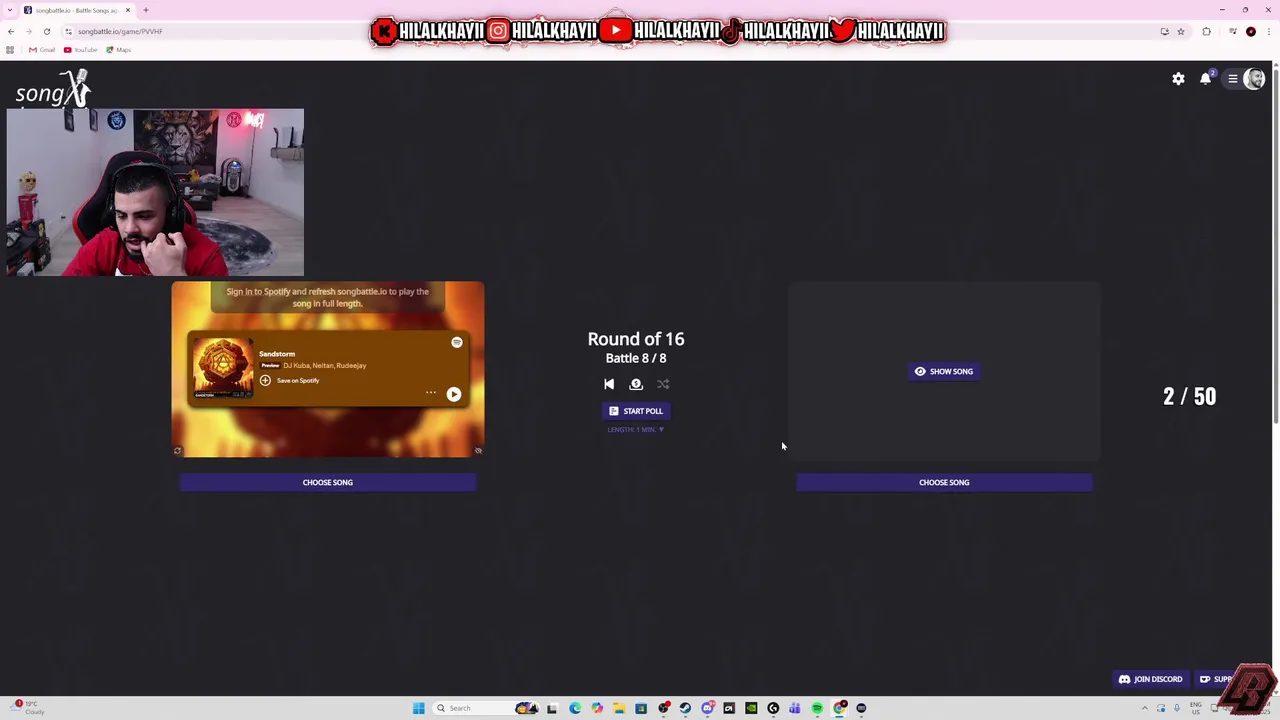The width and height of the screenshot is (1280, 720).
Task: Click the Spotify logo in the embed
Action: 457,343
